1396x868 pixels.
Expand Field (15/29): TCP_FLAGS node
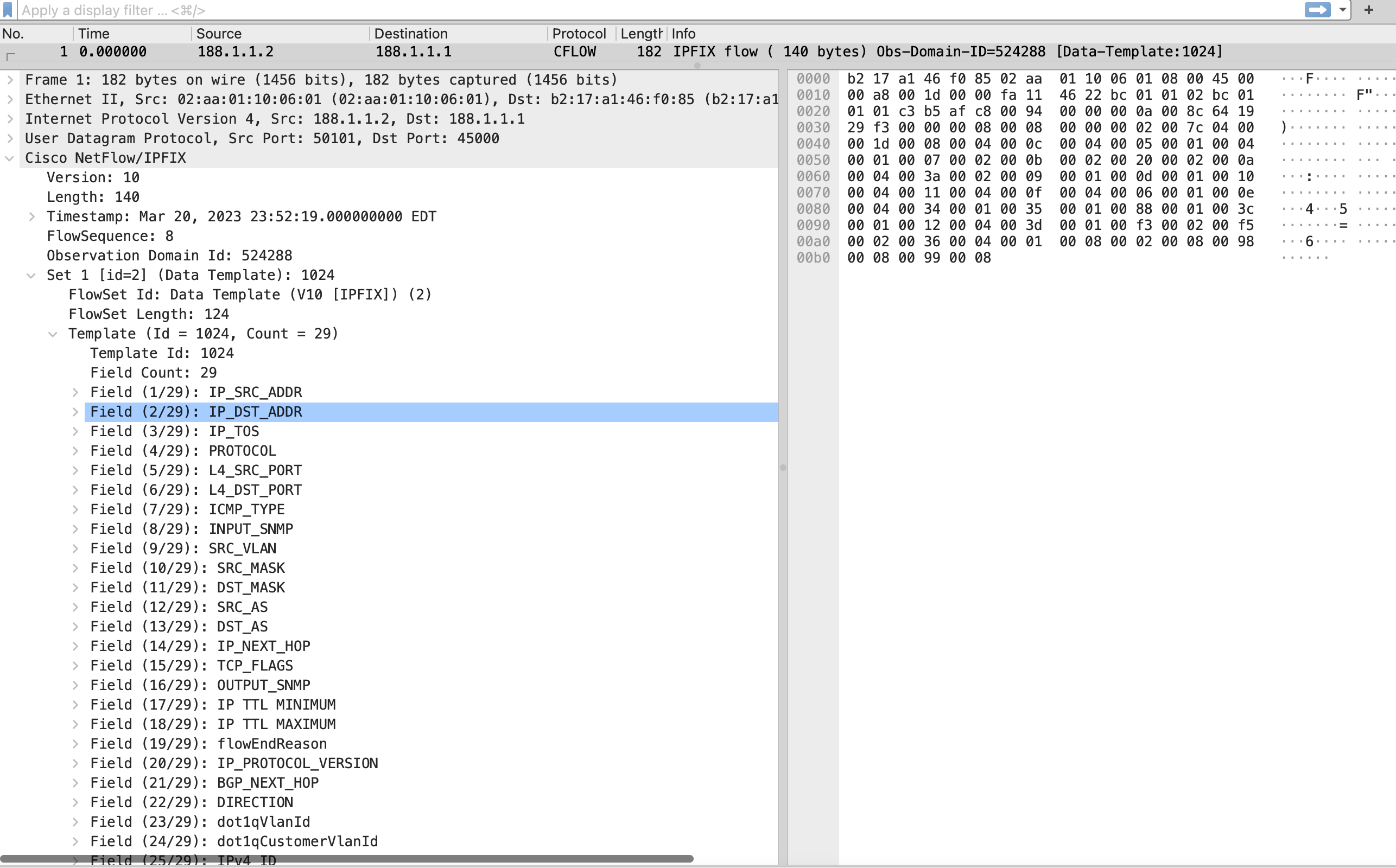[78, 665]
